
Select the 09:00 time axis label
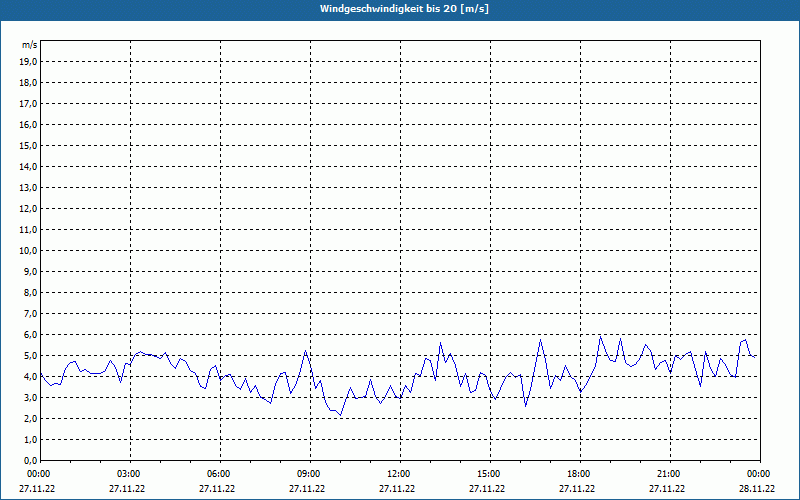click(310, 474)
